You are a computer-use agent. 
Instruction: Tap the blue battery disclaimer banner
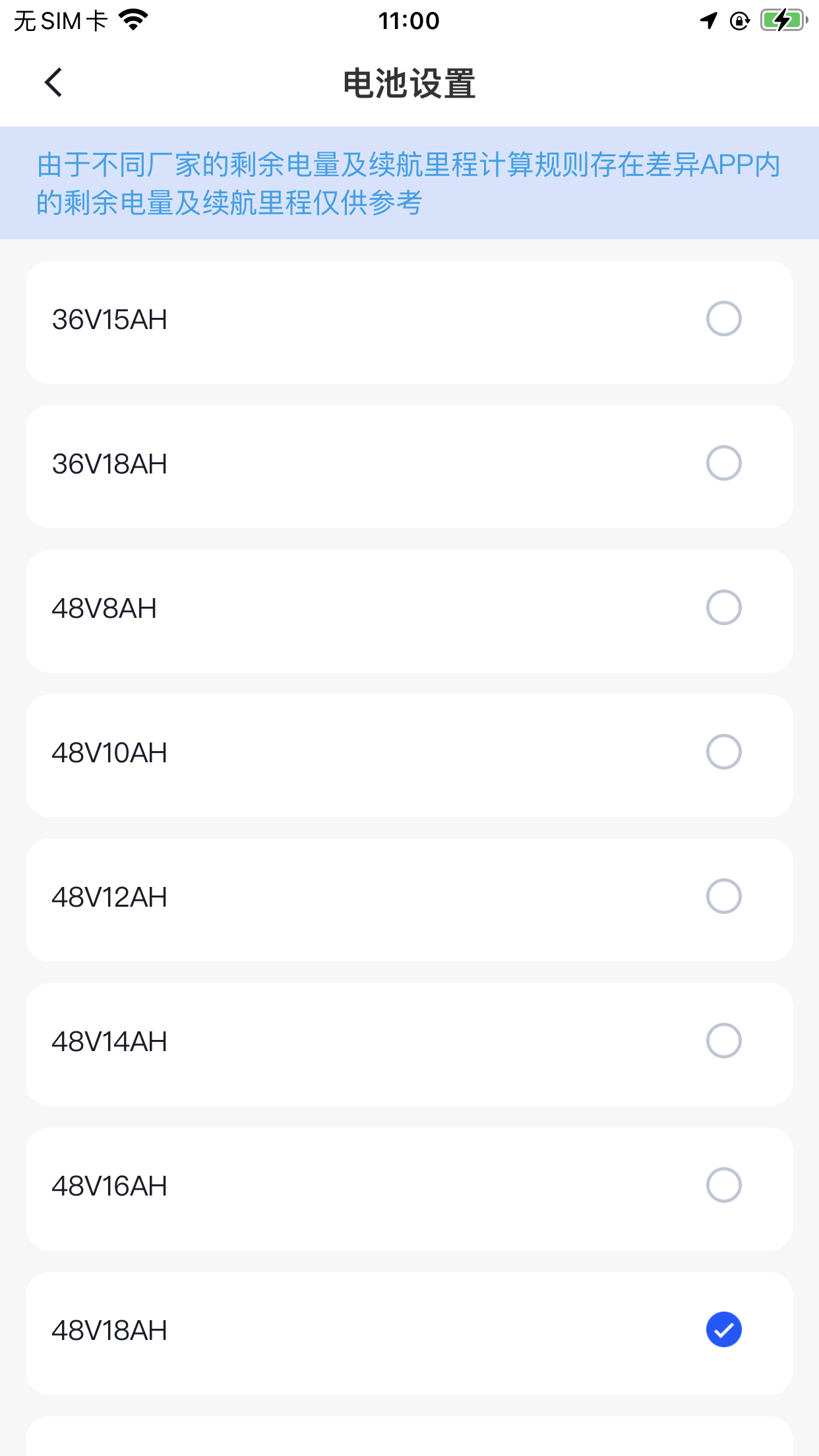coord(409,183)
